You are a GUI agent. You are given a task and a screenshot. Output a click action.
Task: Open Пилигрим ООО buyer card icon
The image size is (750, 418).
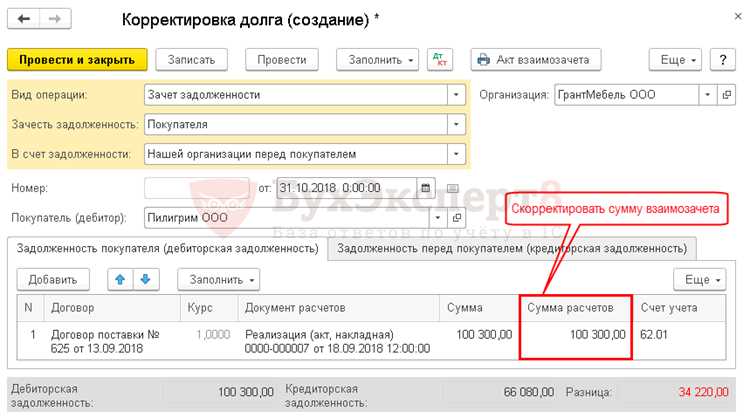point(457,218)
